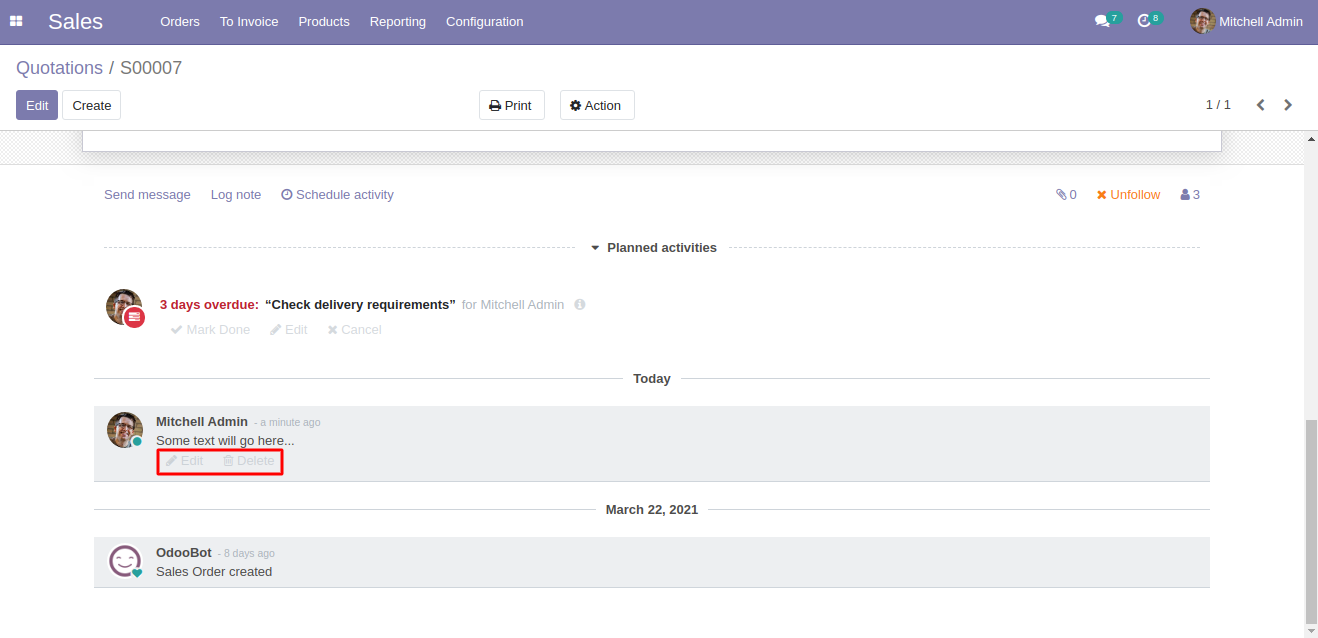
Task: Click the Log note link
Action: coord(235,195)
